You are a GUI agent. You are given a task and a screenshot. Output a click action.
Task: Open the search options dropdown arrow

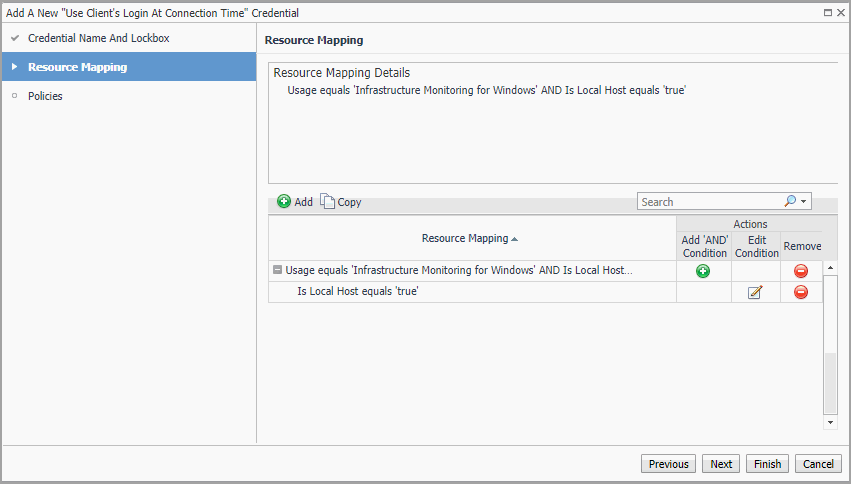(803, 202)
